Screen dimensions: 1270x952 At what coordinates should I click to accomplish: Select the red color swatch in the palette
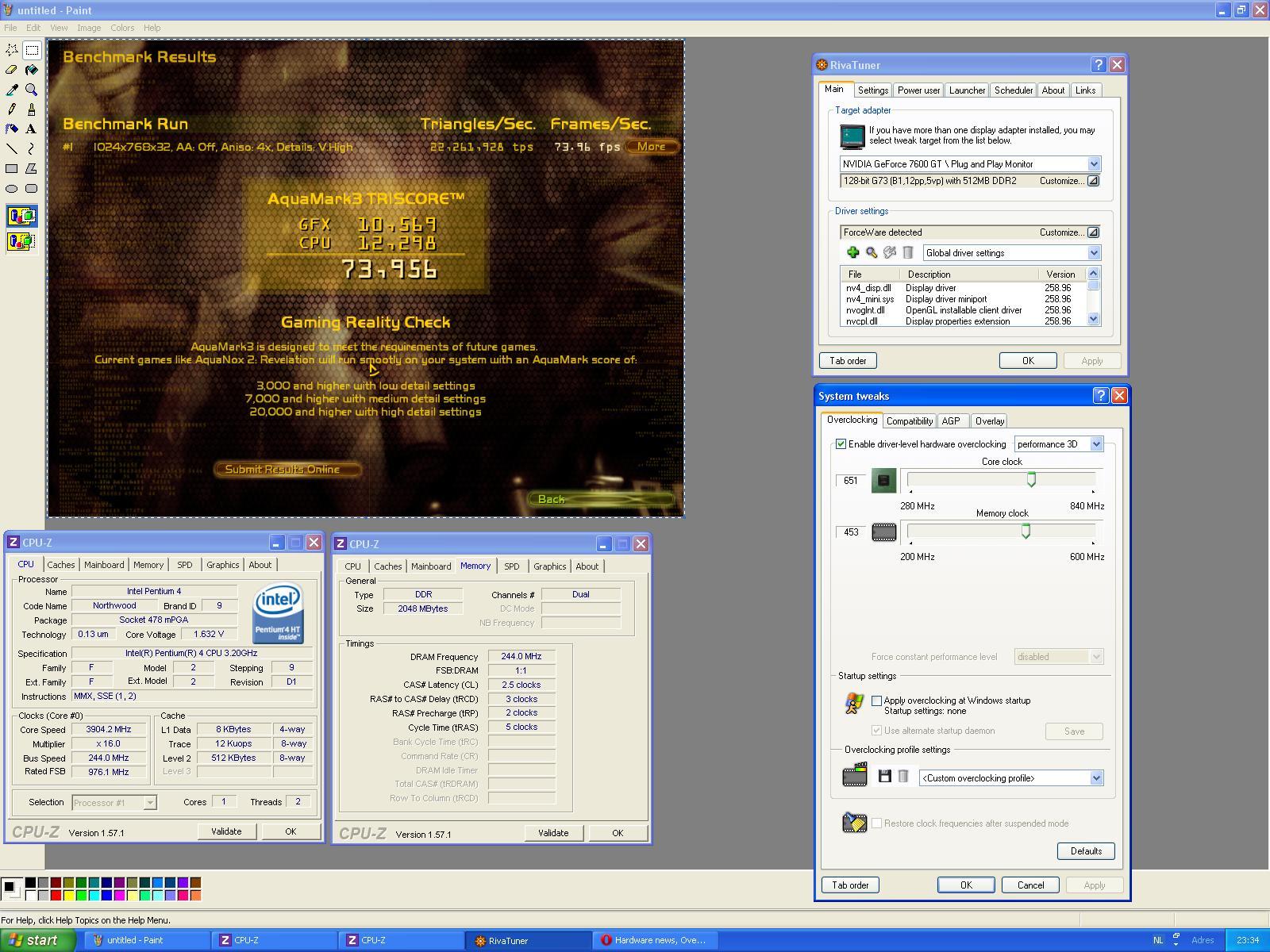coord(56,896)
